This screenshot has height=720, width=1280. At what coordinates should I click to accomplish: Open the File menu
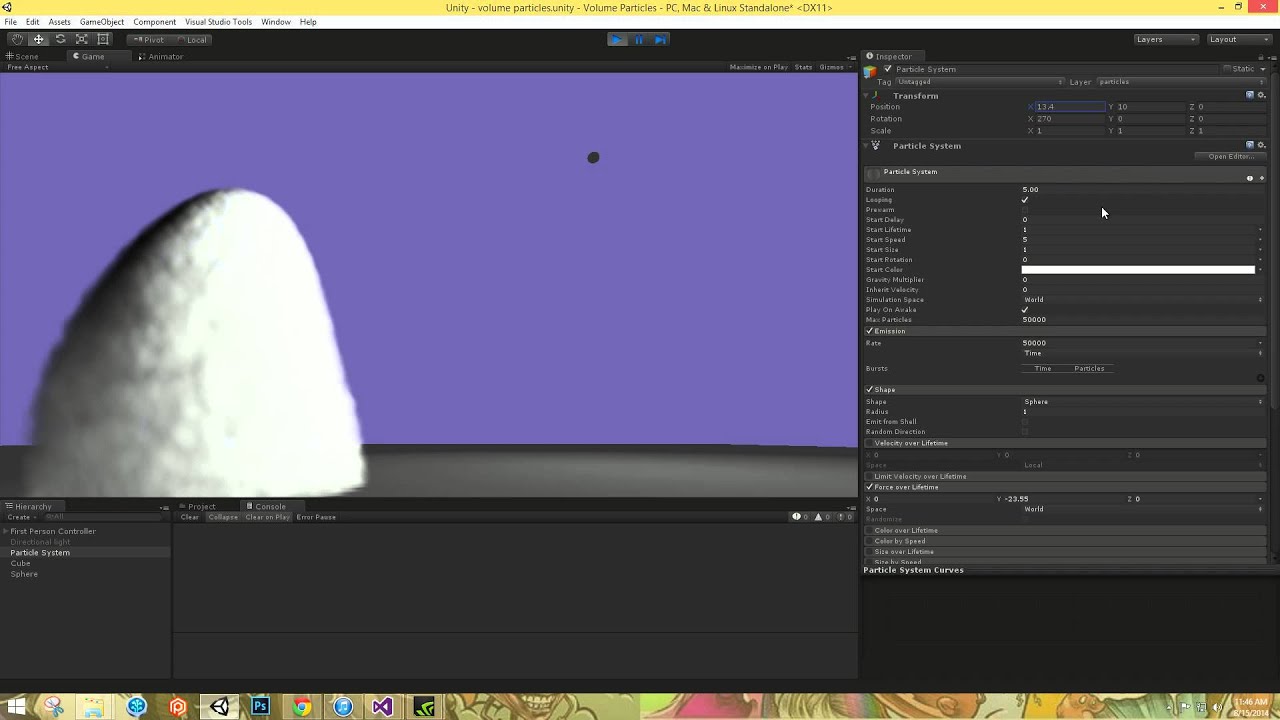(x=10, y=22)
